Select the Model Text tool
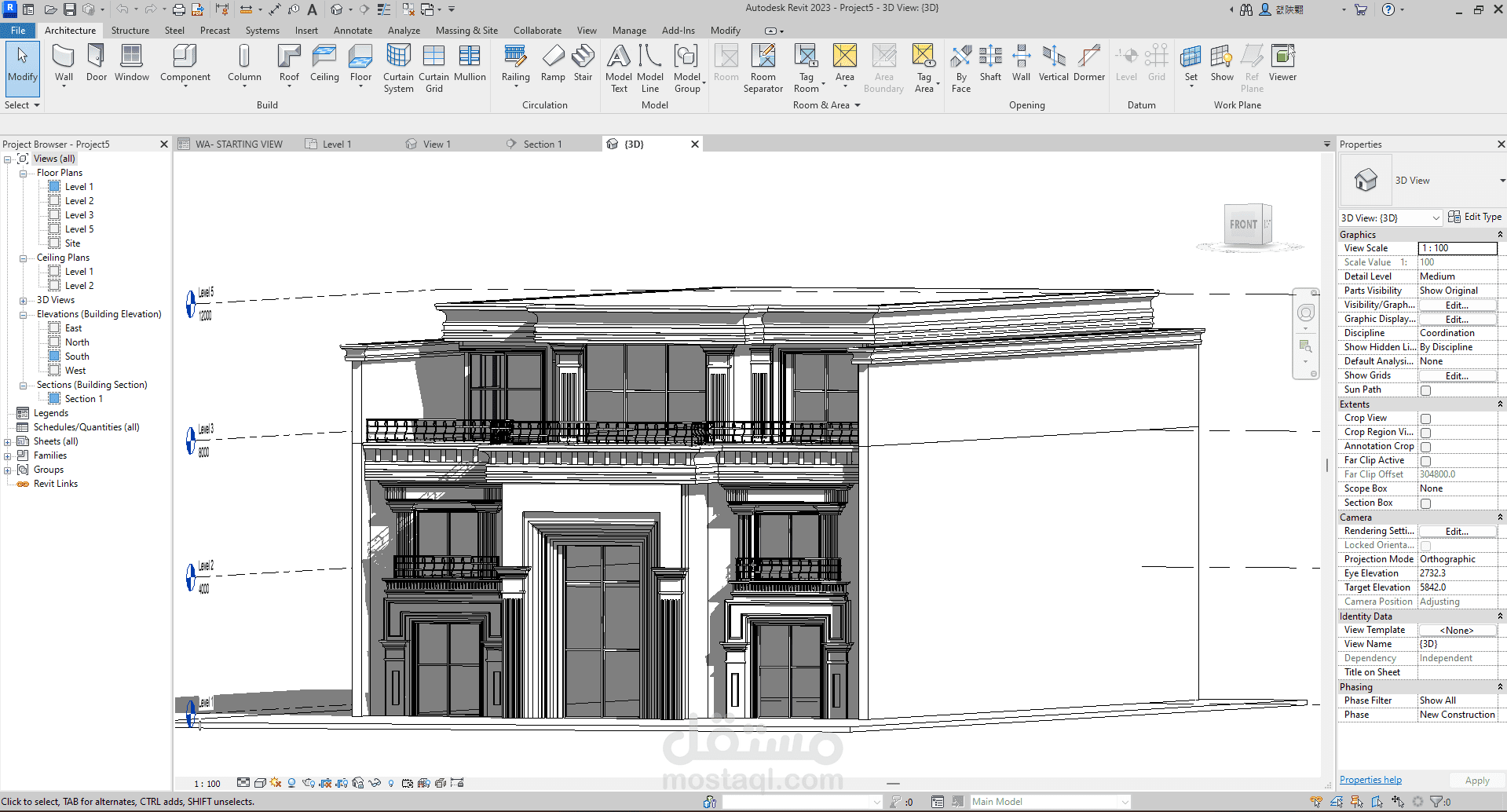This screenshot has width=1507, height=812. [x=619, y=68]
